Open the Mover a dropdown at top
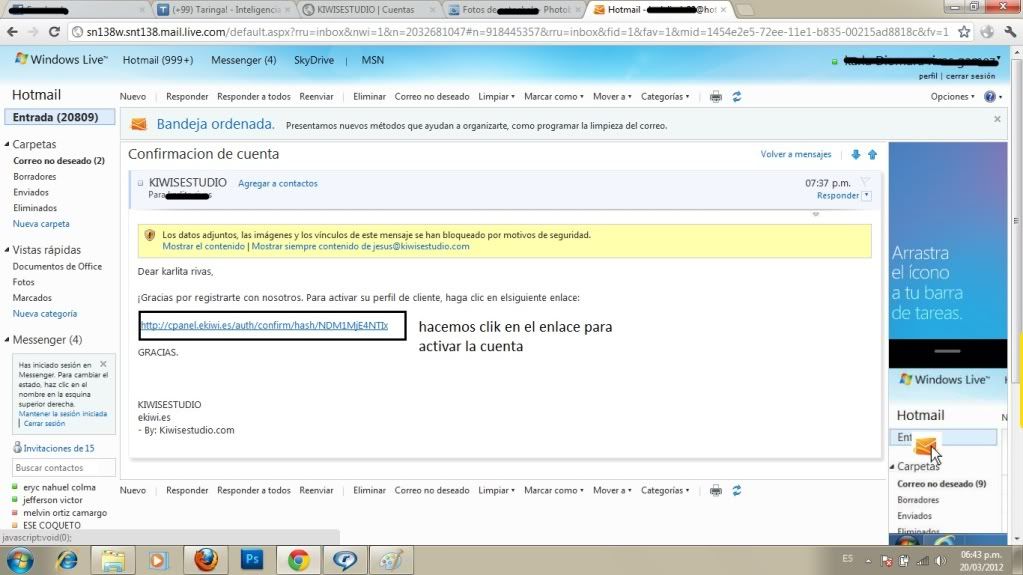The height and width of the screenshot is (575, 1023). [612, 97]
